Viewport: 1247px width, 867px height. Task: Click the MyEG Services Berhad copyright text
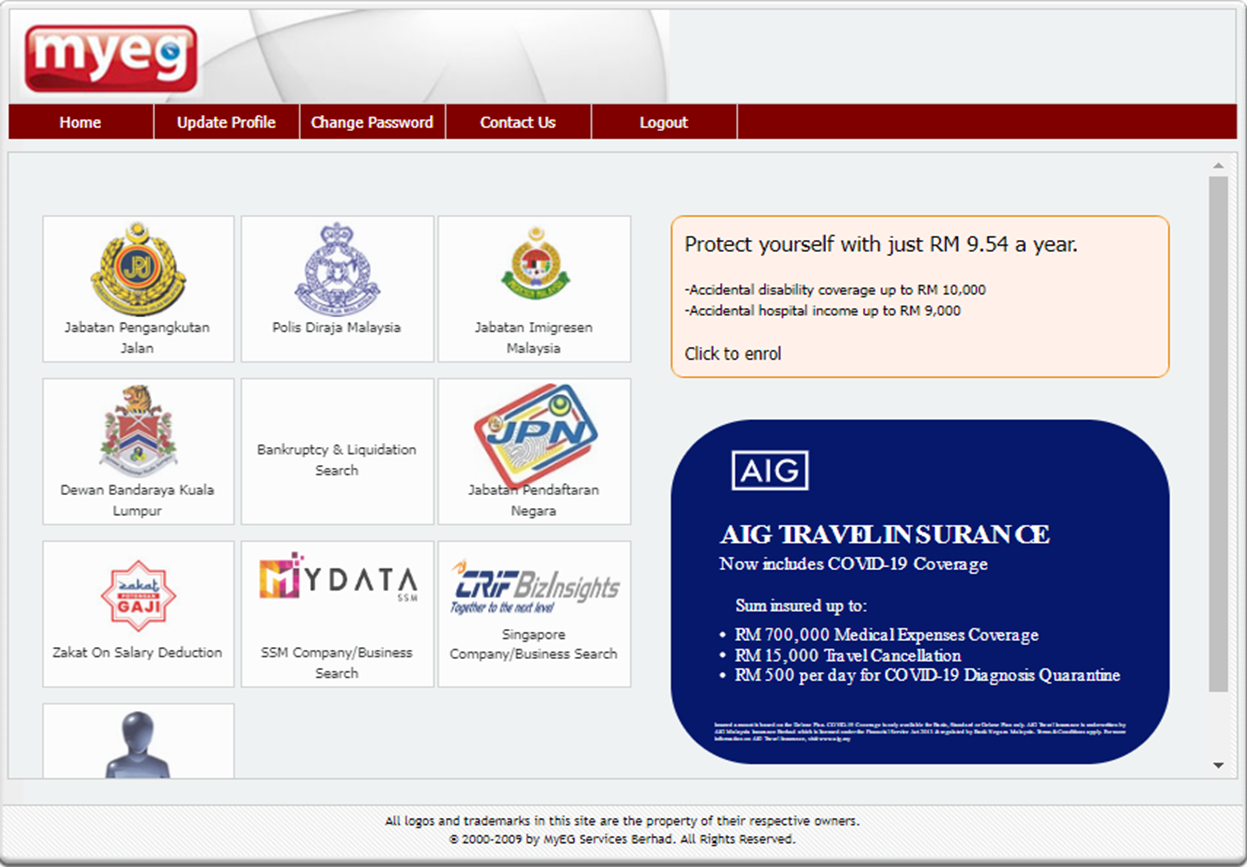[622, 839]
